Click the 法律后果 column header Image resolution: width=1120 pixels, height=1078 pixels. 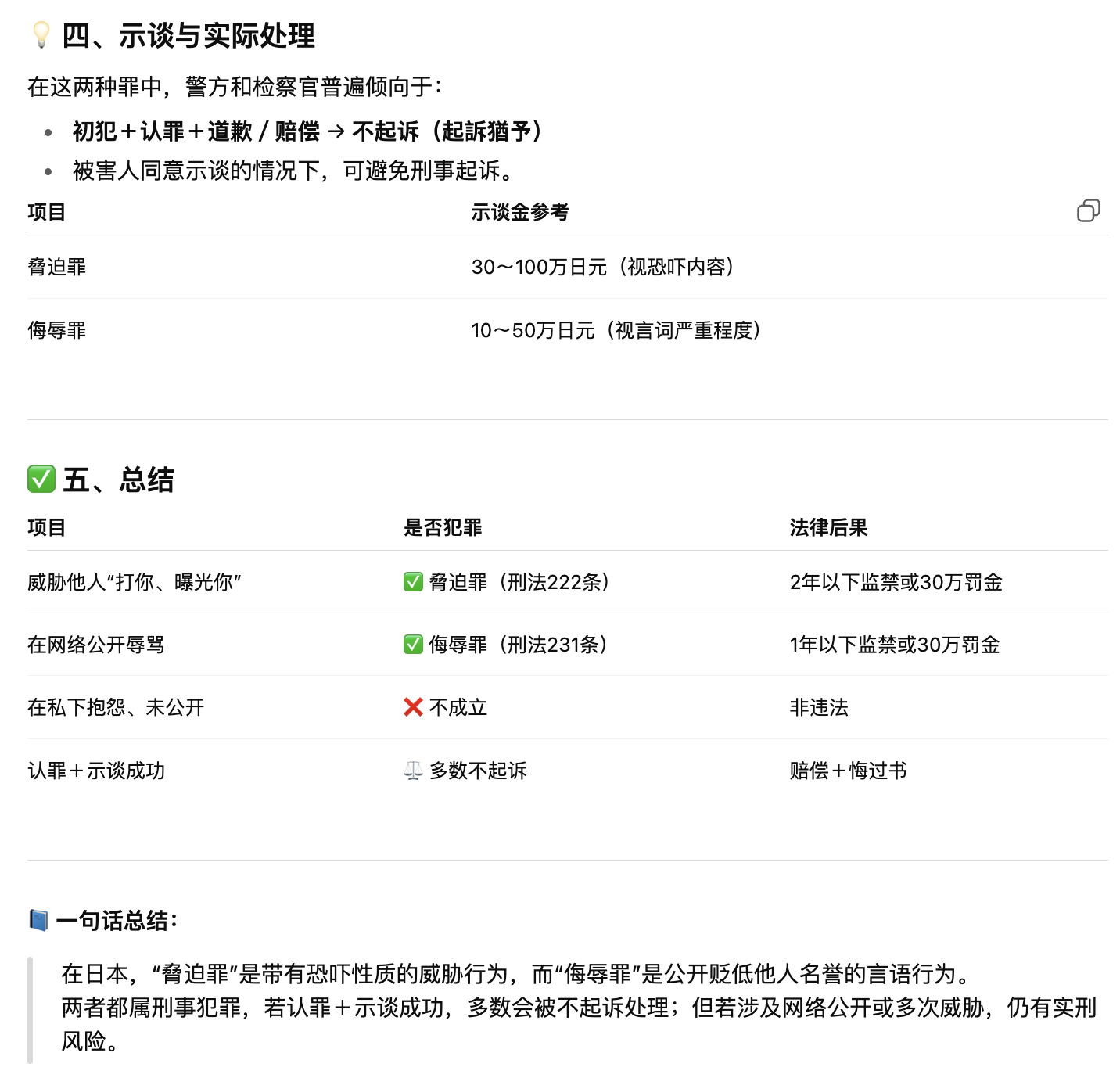pos(828,527)
